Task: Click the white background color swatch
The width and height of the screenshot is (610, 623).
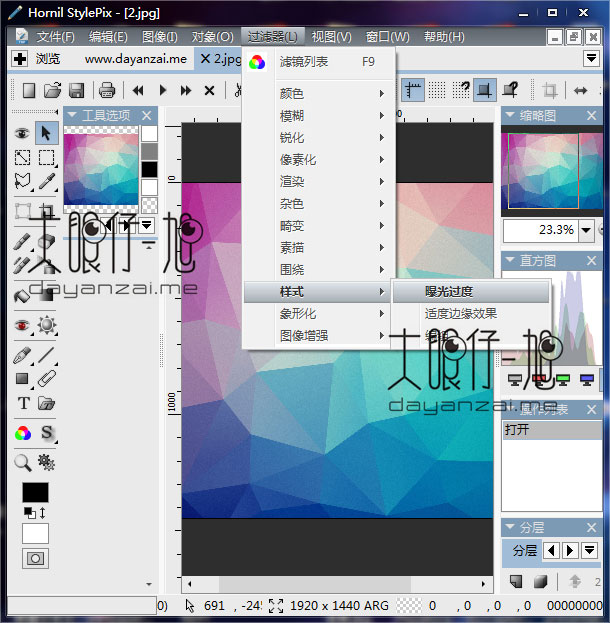Action: [35, 533]
